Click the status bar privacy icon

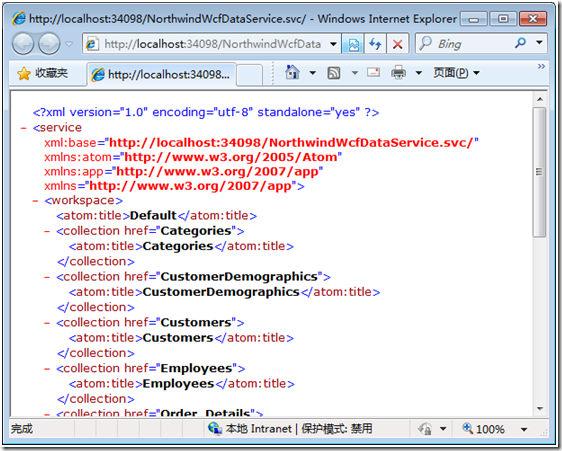(425, 429)
